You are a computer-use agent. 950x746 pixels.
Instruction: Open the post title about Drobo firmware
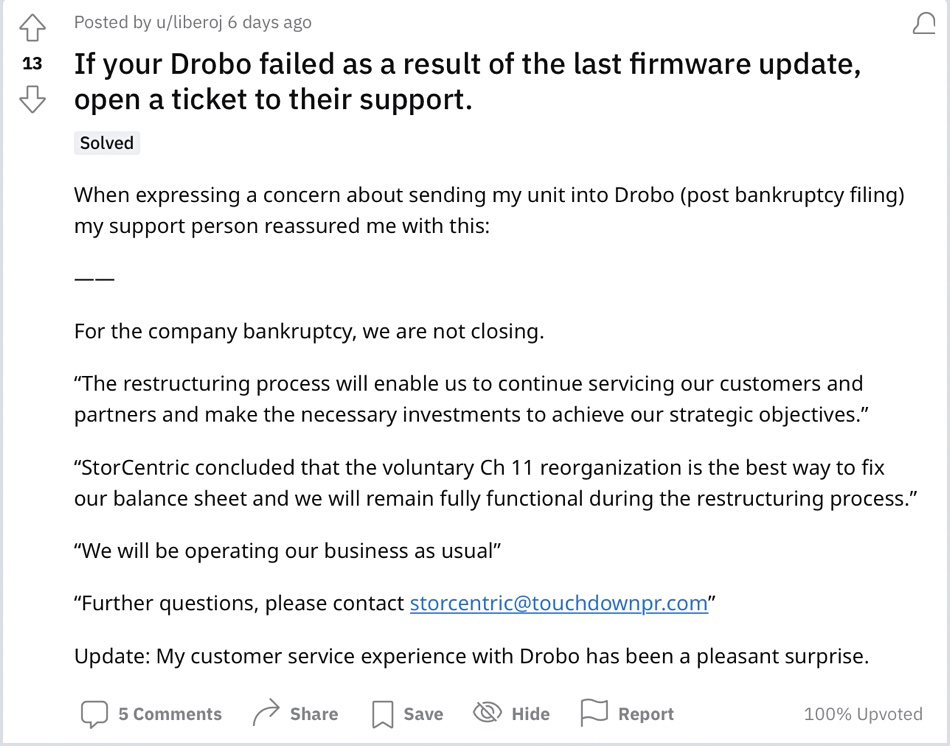pos(467,81)
